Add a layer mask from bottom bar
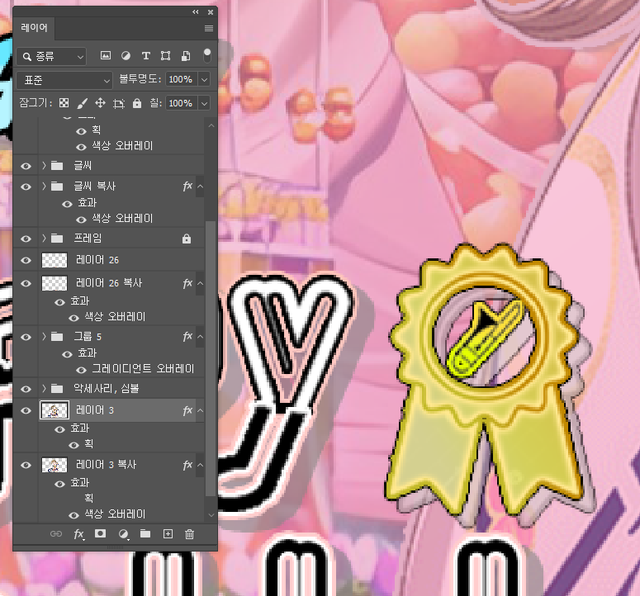The width and height of the screenshot is (640, 596). pos(100,534)
